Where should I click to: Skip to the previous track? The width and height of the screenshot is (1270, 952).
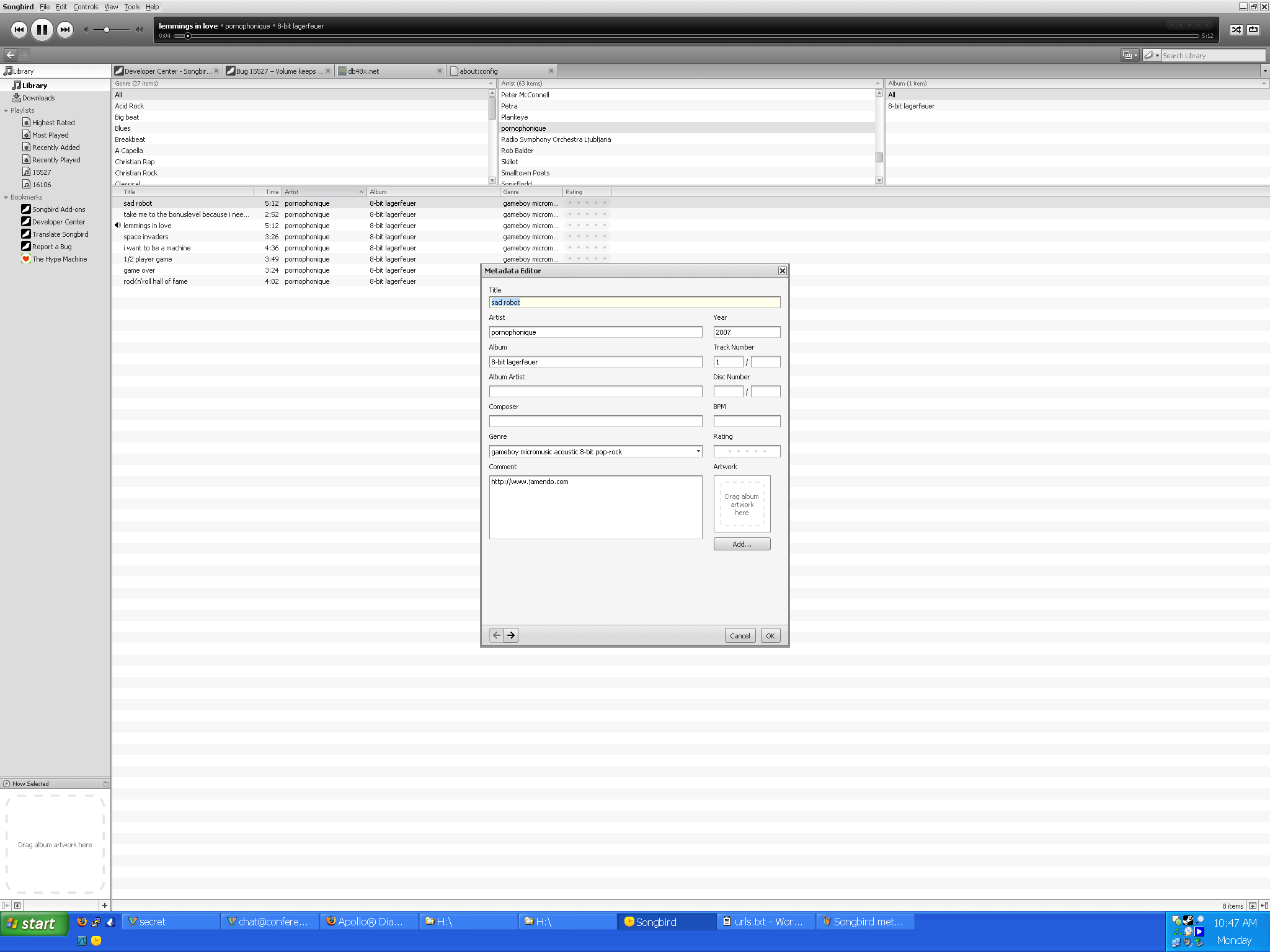coord(19,30)
